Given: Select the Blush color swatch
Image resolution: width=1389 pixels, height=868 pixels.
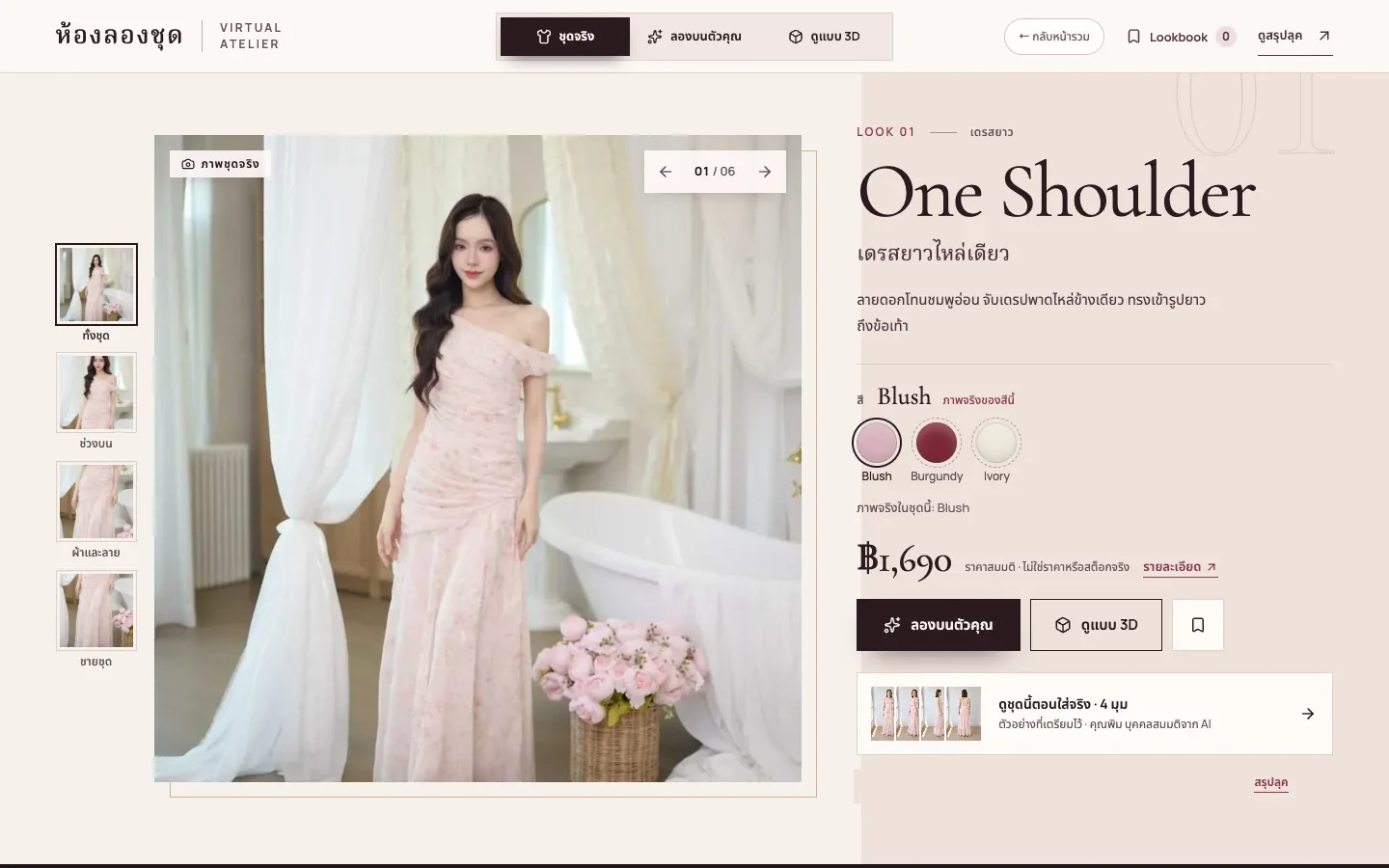Looking at the screenshot, I should [x=877, y=443].
